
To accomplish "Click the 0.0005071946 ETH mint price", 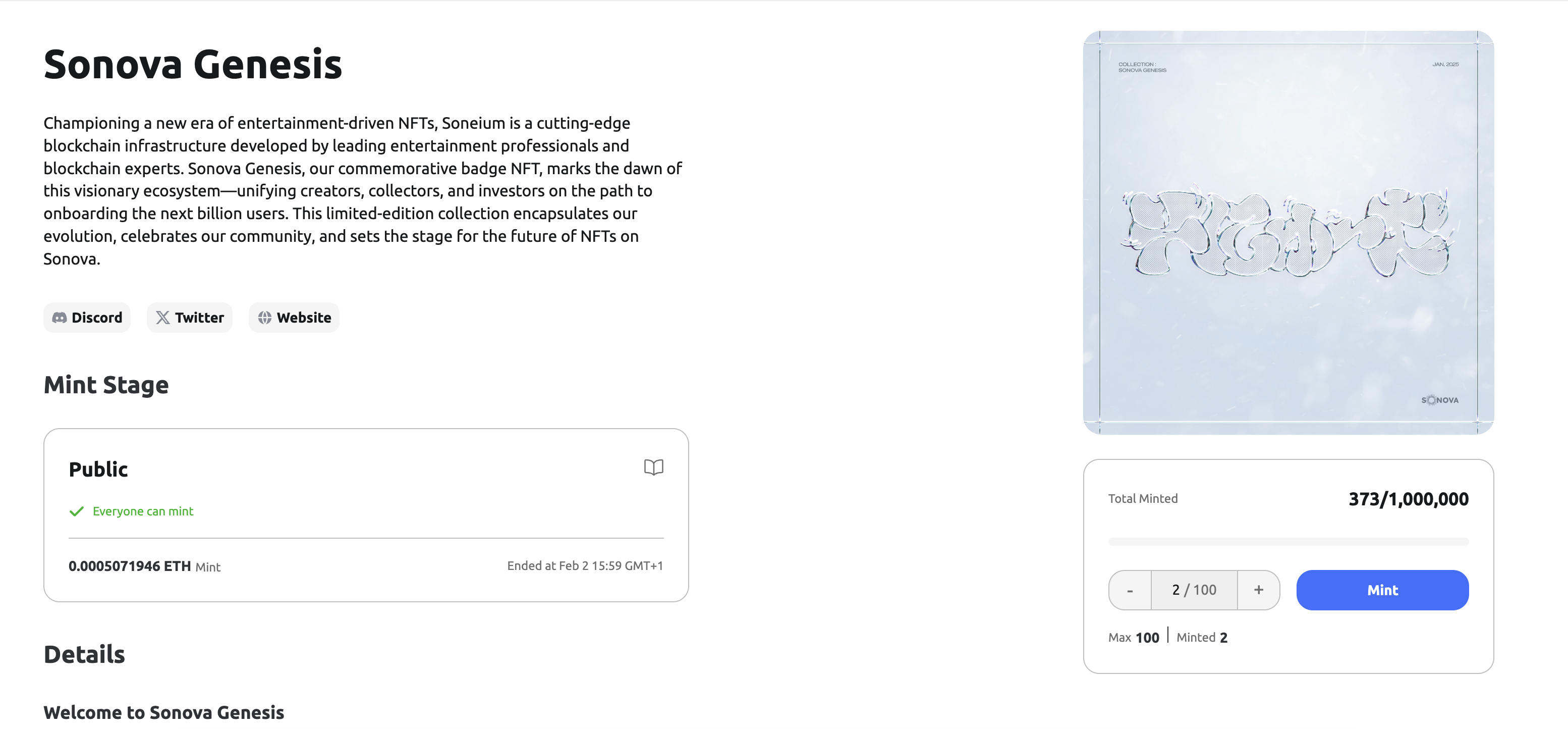I will tap(130, 566).
